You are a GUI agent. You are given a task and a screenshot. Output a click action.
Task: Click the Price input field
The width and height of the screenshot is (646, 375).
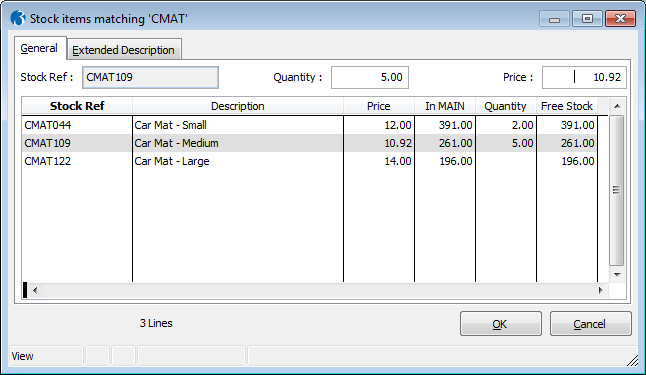coord(584,77)
